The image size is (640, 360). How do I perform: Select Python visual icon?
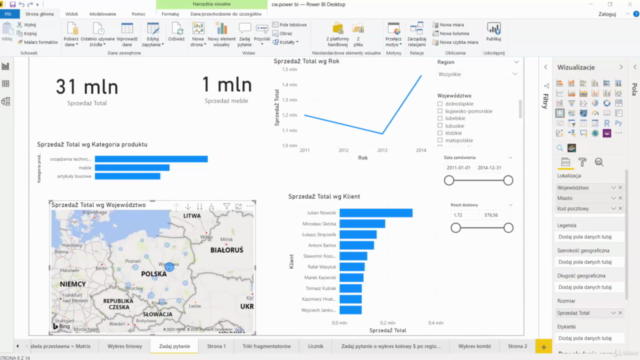point(619,123)
